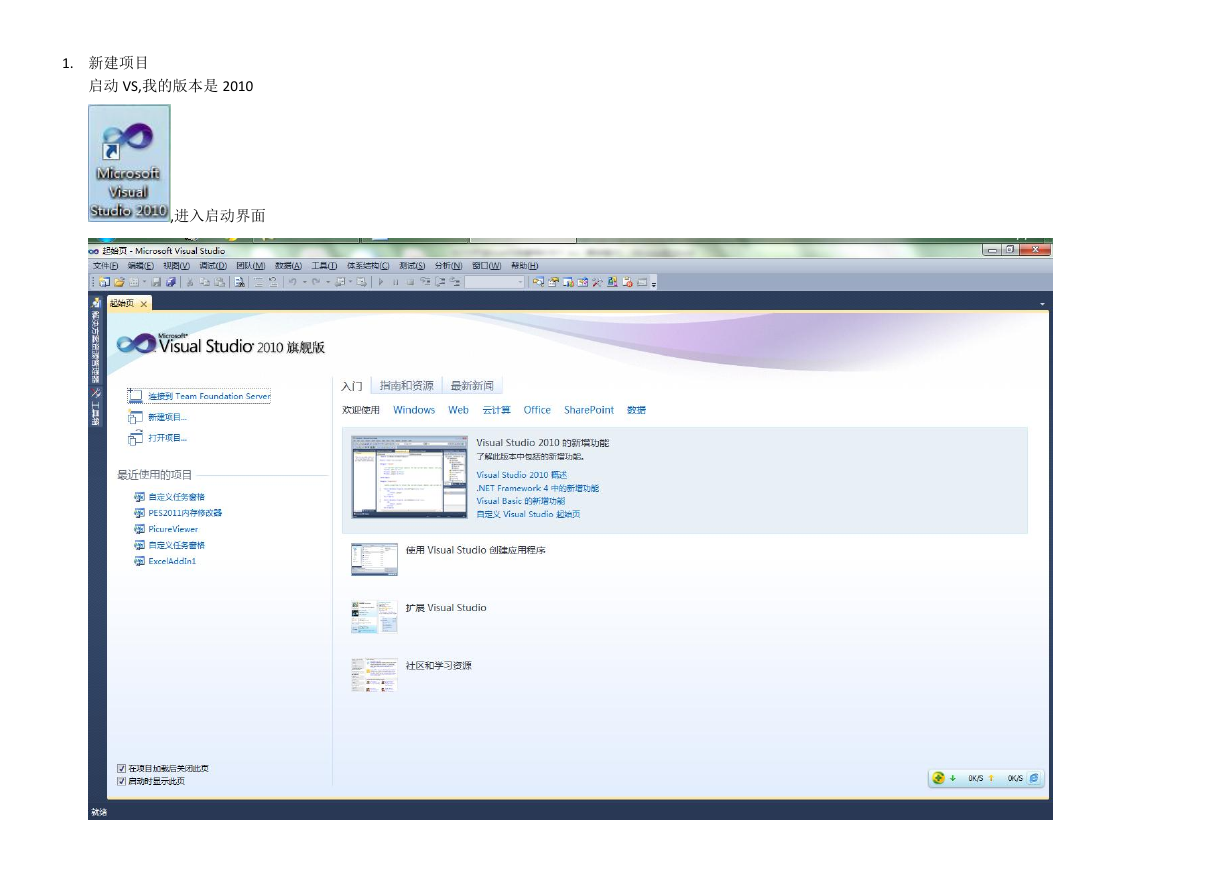Click the 新建项目... link
Viewport: 1228px width, 869px height.
(x=167, y=417)
